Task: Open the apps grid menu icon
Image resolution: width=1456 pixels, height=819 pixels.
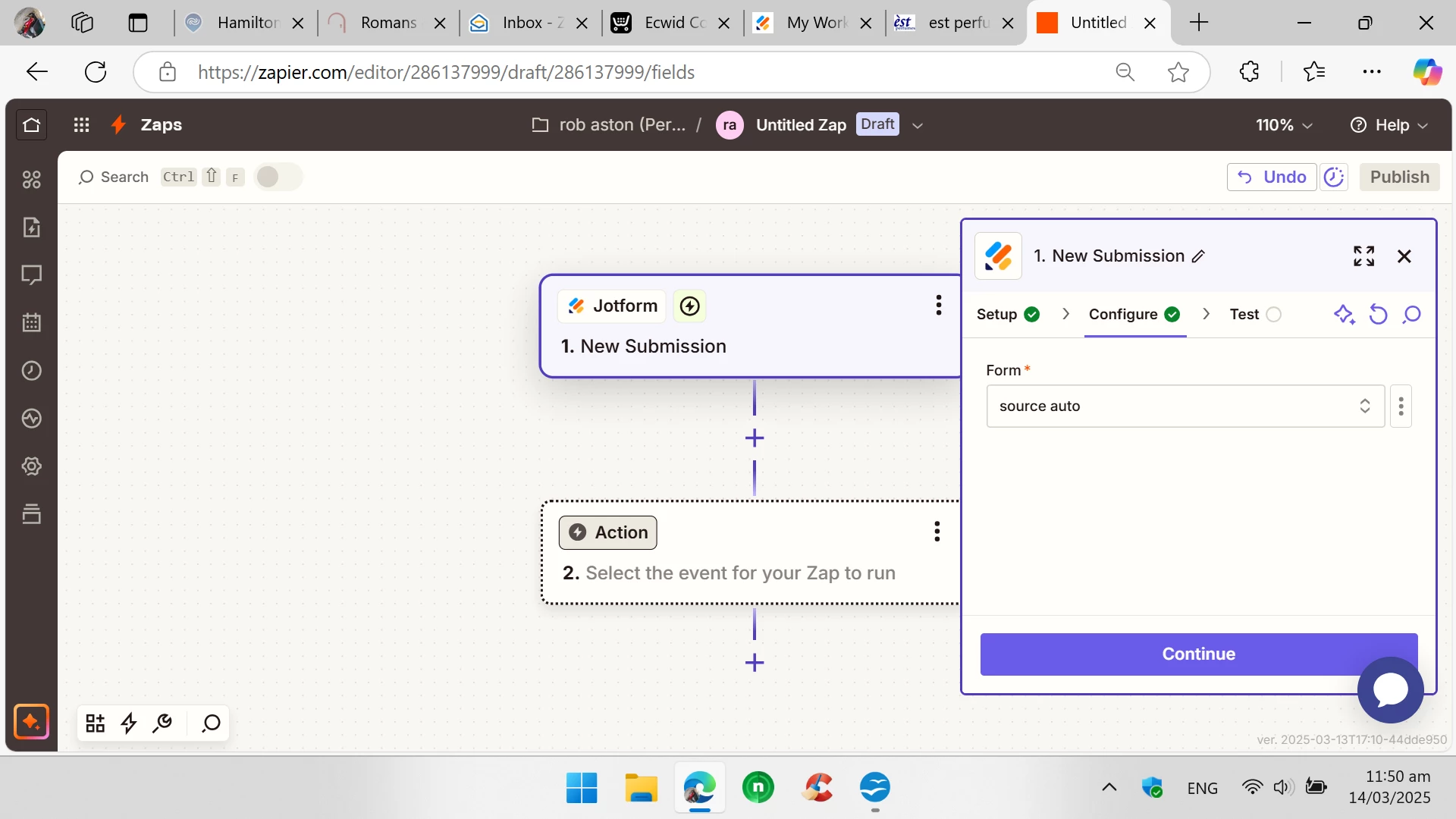Action: pyautogui.click(x=81, y=125)
